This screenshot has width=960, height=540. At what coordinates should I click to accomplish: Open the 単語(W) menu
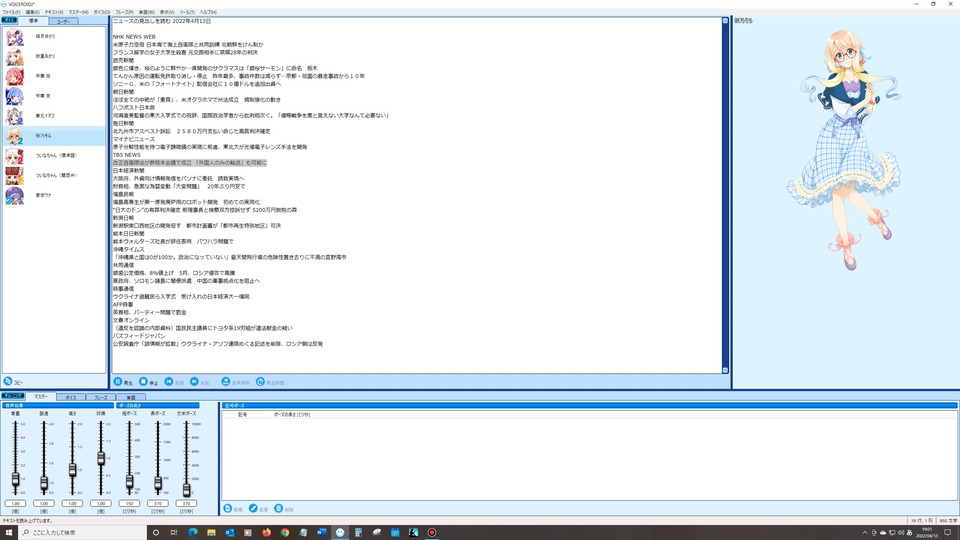tap(146, 12)
